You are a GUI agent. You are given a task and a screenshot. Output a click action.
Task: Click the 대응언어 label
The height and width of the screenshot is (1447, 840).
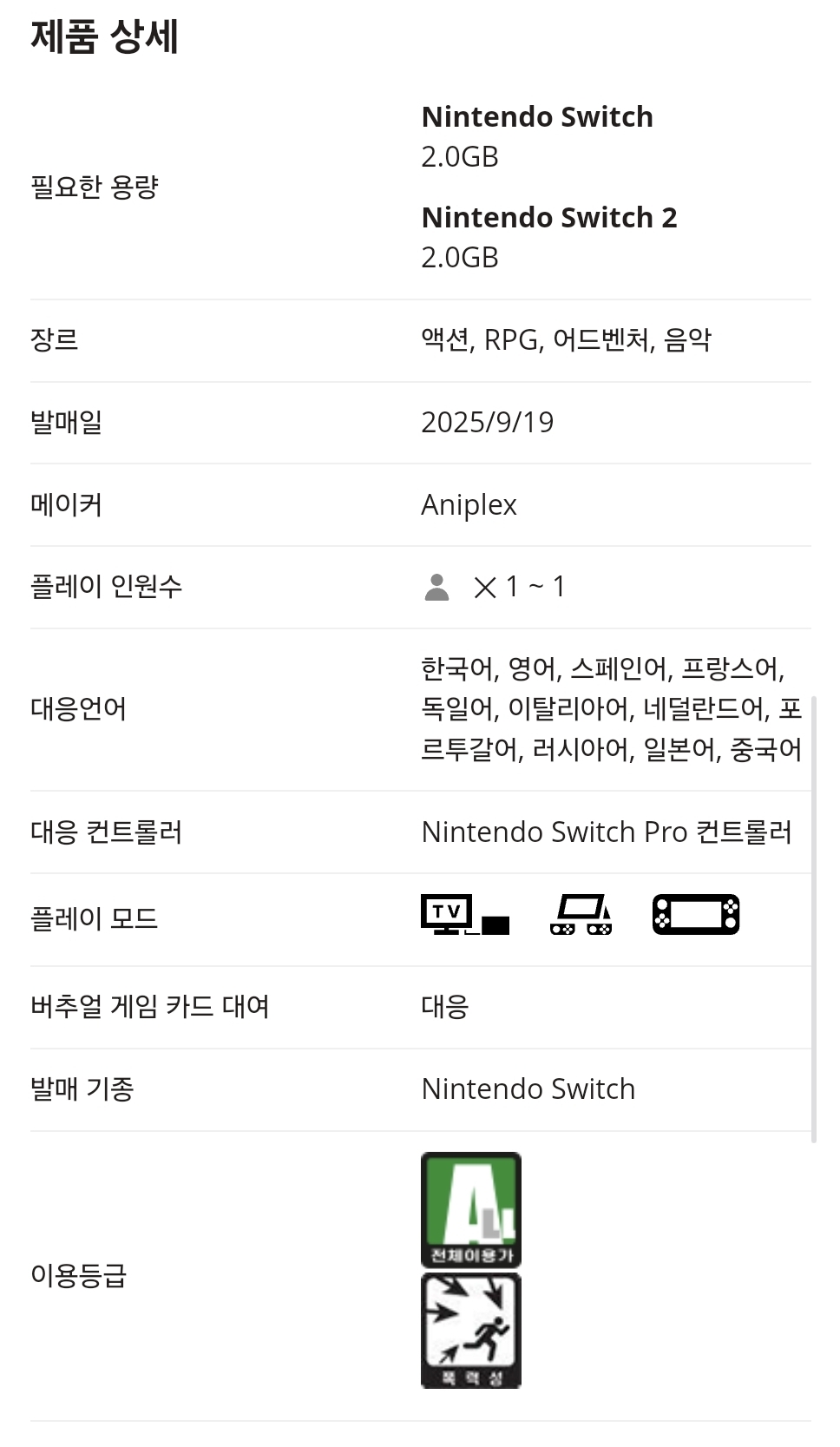tap(79, 709)
